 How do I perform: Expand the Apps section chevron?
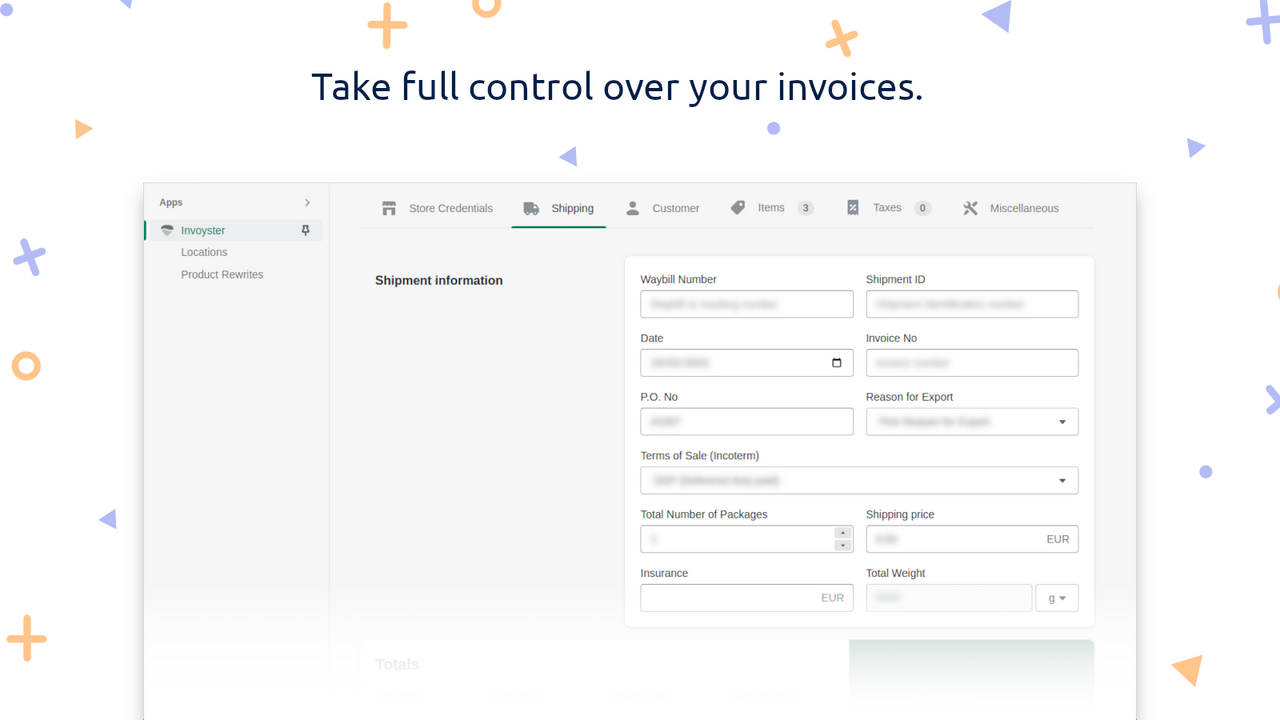pos(307,202)
